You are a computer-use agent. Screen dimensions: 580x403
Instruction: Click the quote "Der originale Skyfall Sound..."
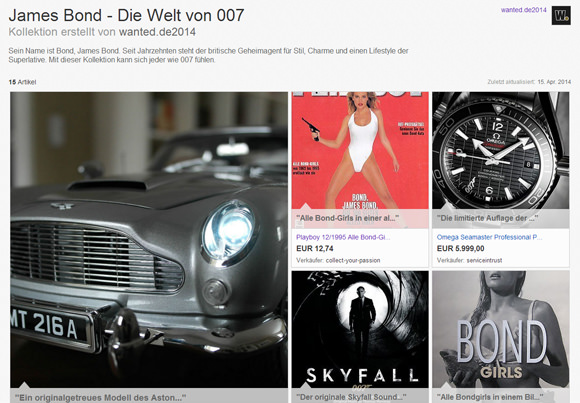(351, 397)
